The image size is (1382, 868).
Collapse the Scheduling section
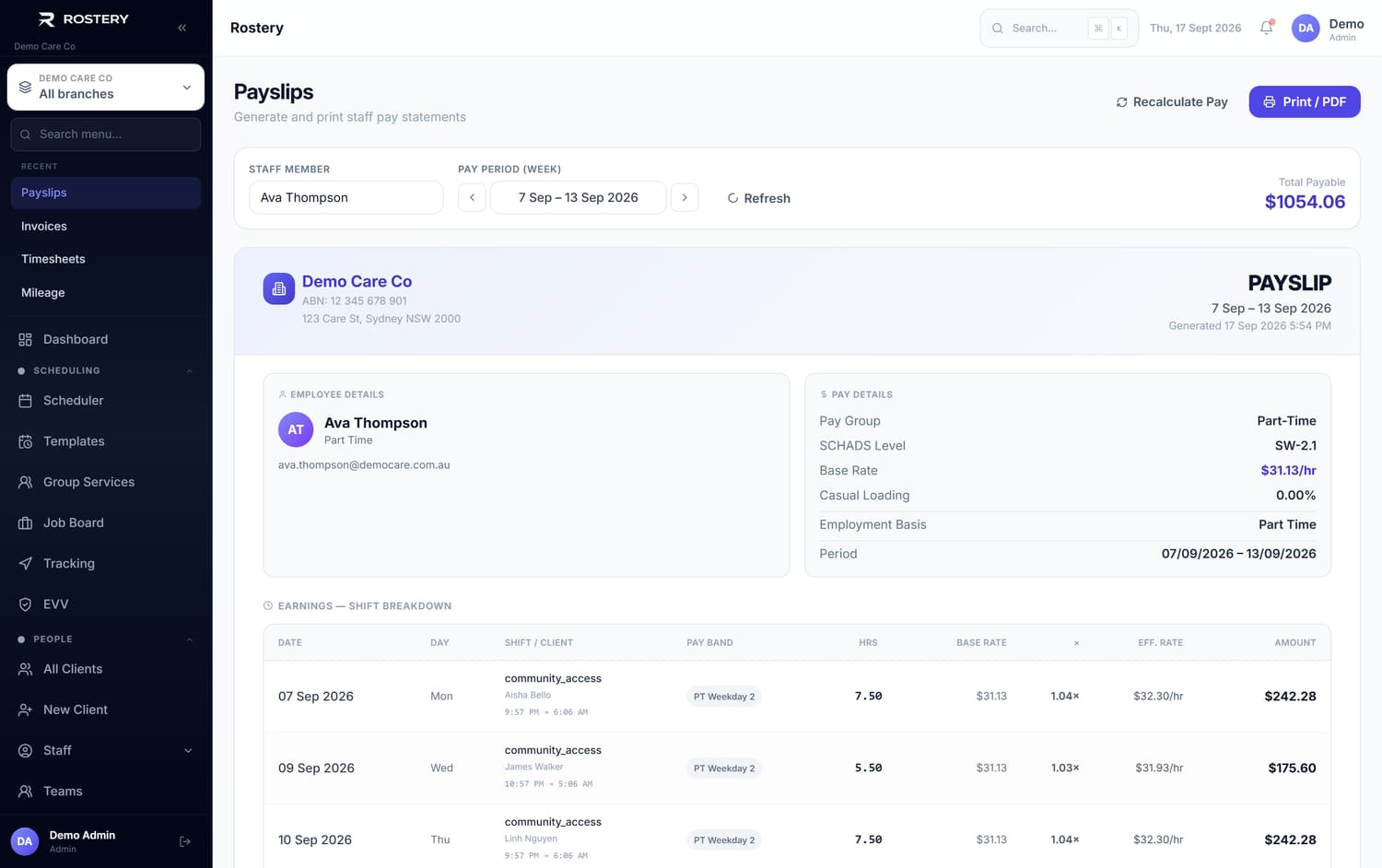click(x=190, y=370)
